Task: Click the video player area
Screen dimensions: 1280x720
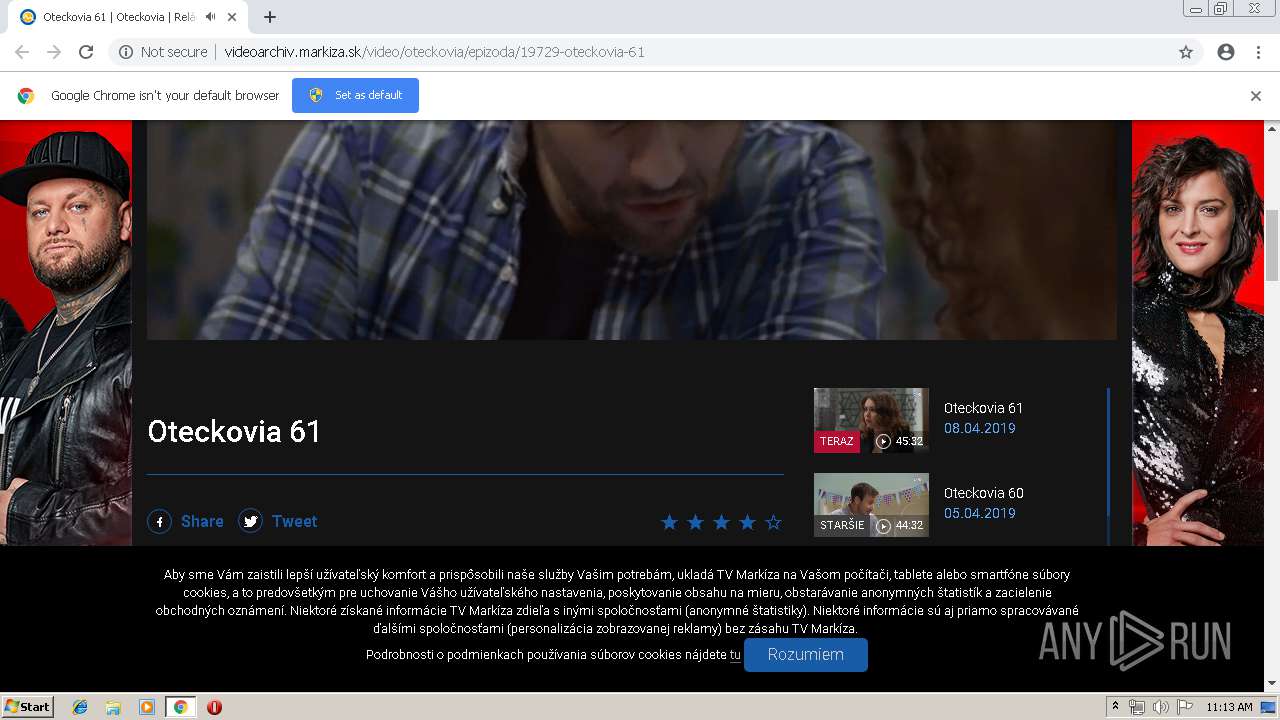Action: tap(631, 230)
